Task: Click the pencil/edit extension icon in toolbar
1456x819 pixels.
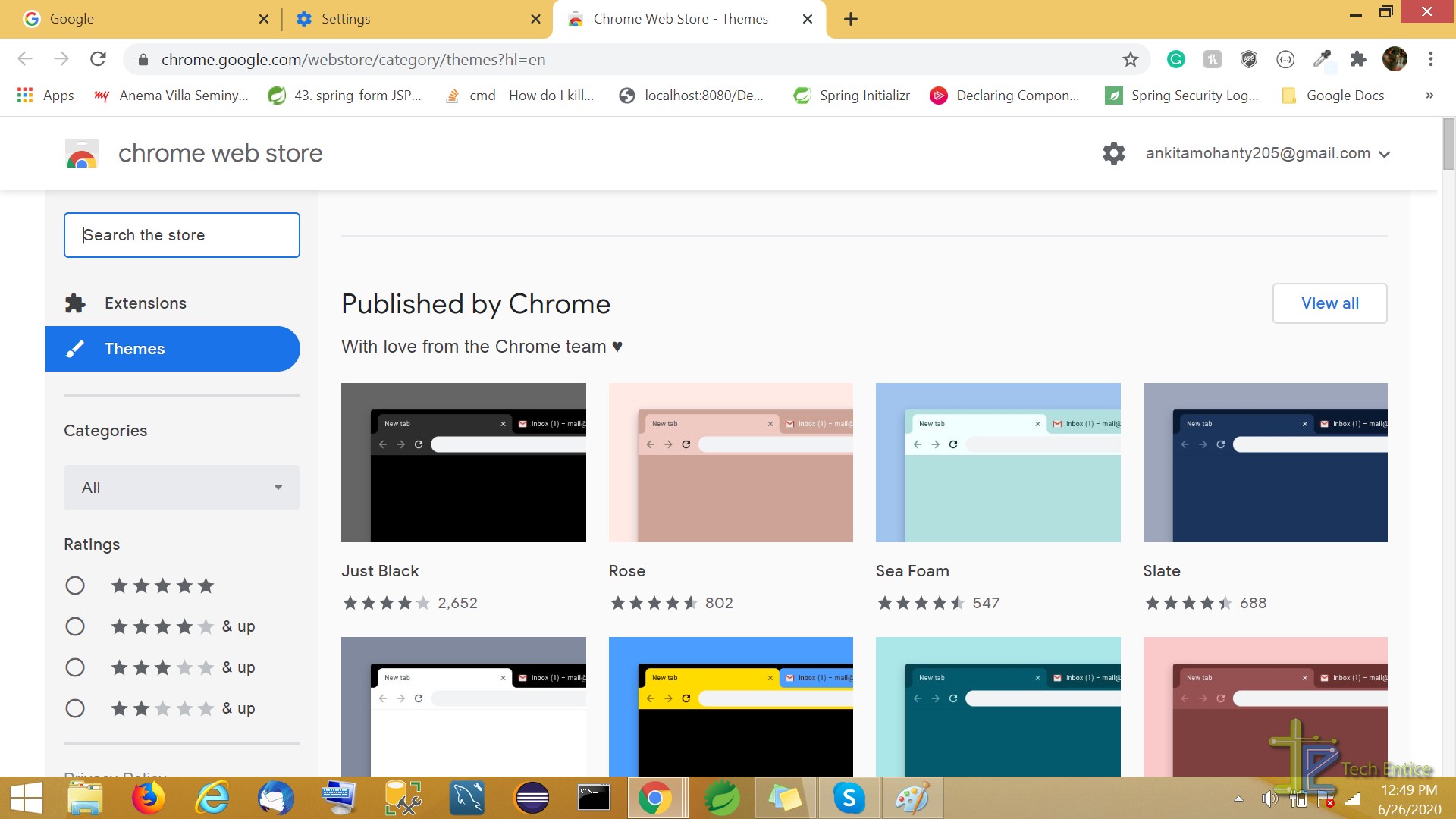Action: [1321, 59]
